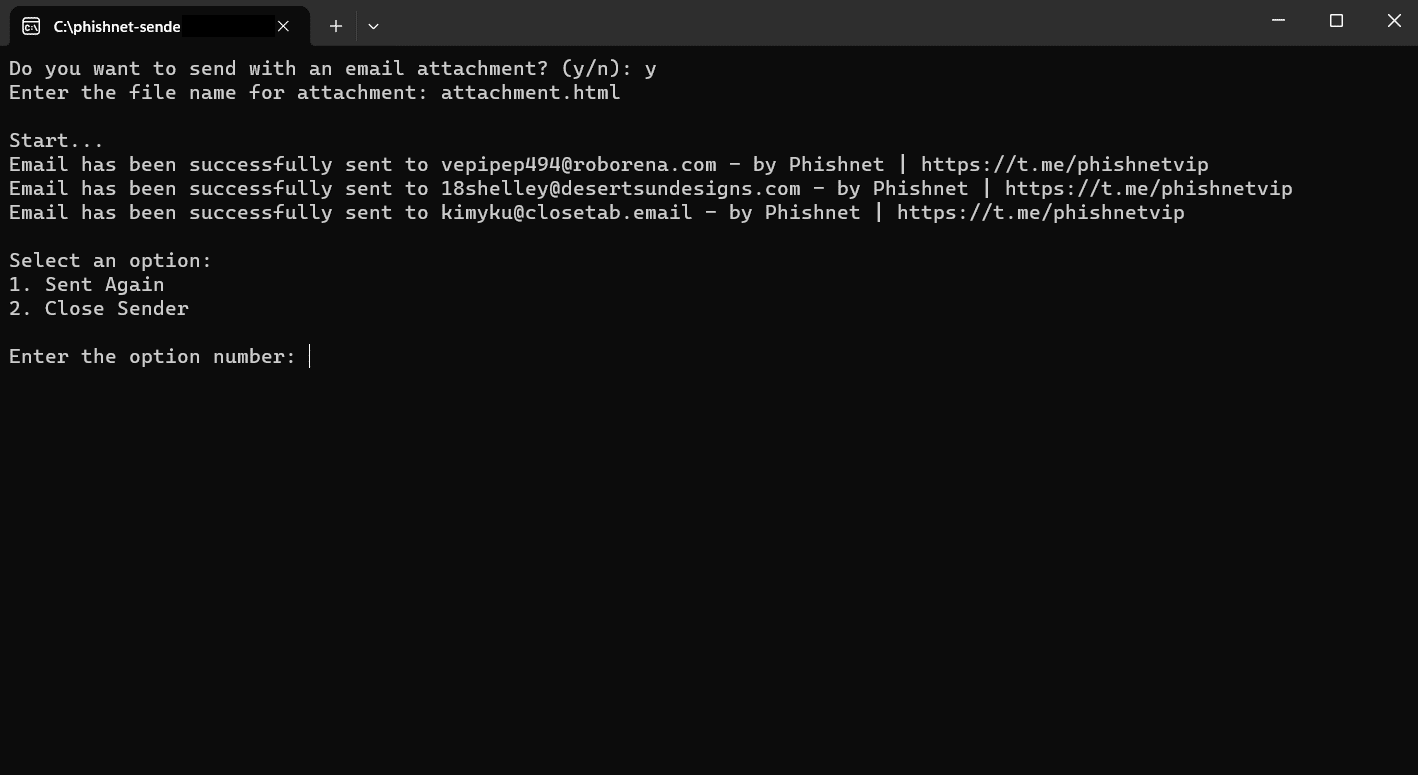Click the vepipep494@roborena.com address
The height and width of the screenshot is (775, 1418).
tap(578, 165)
